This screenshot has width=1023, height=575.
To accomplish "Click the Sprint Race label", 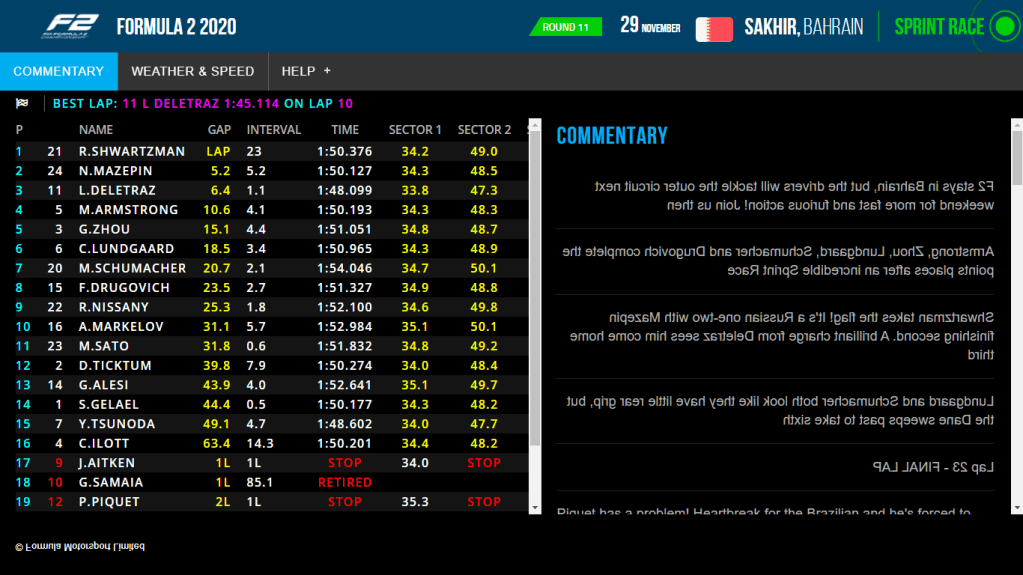I will [x=939, y=27].
